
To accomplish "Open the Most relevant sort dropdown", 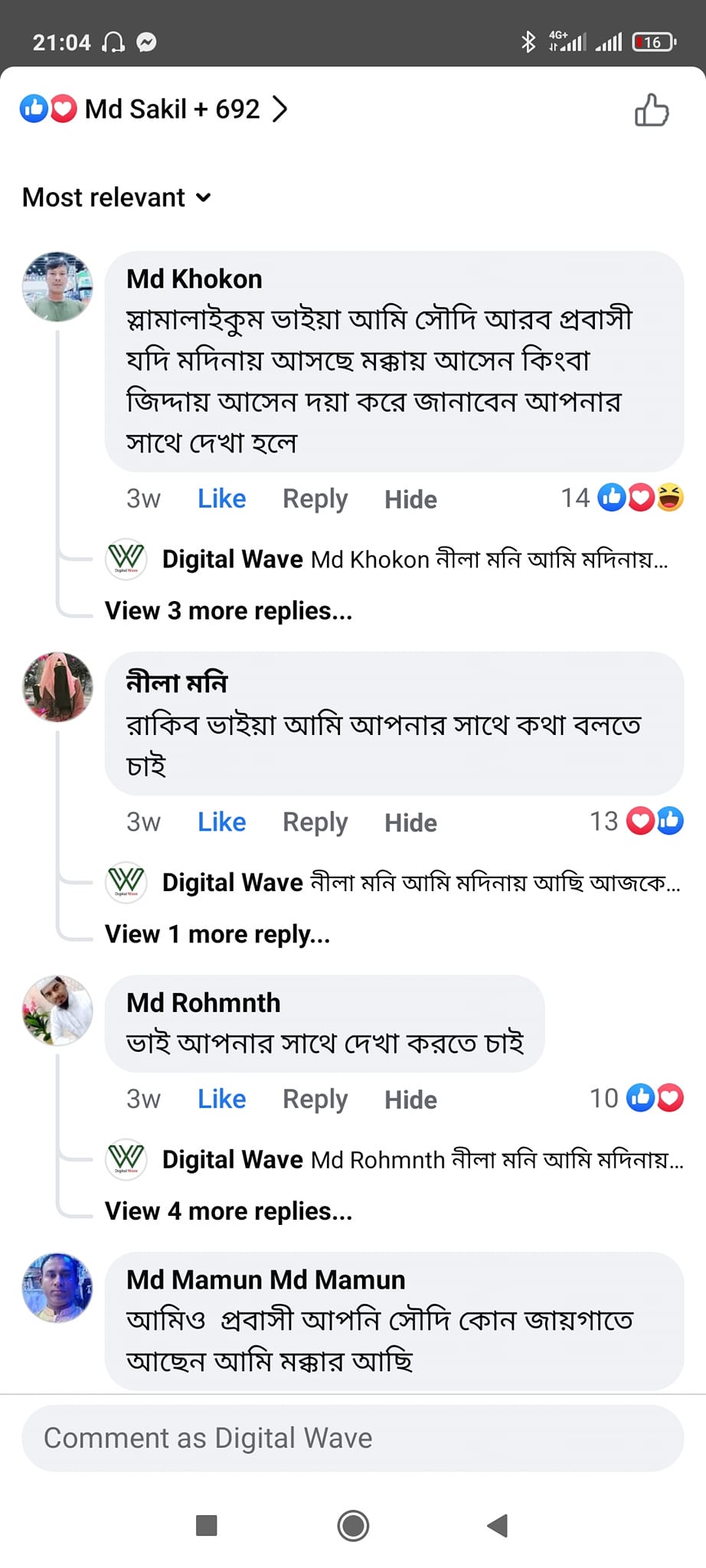I will (x=116, y=198).
